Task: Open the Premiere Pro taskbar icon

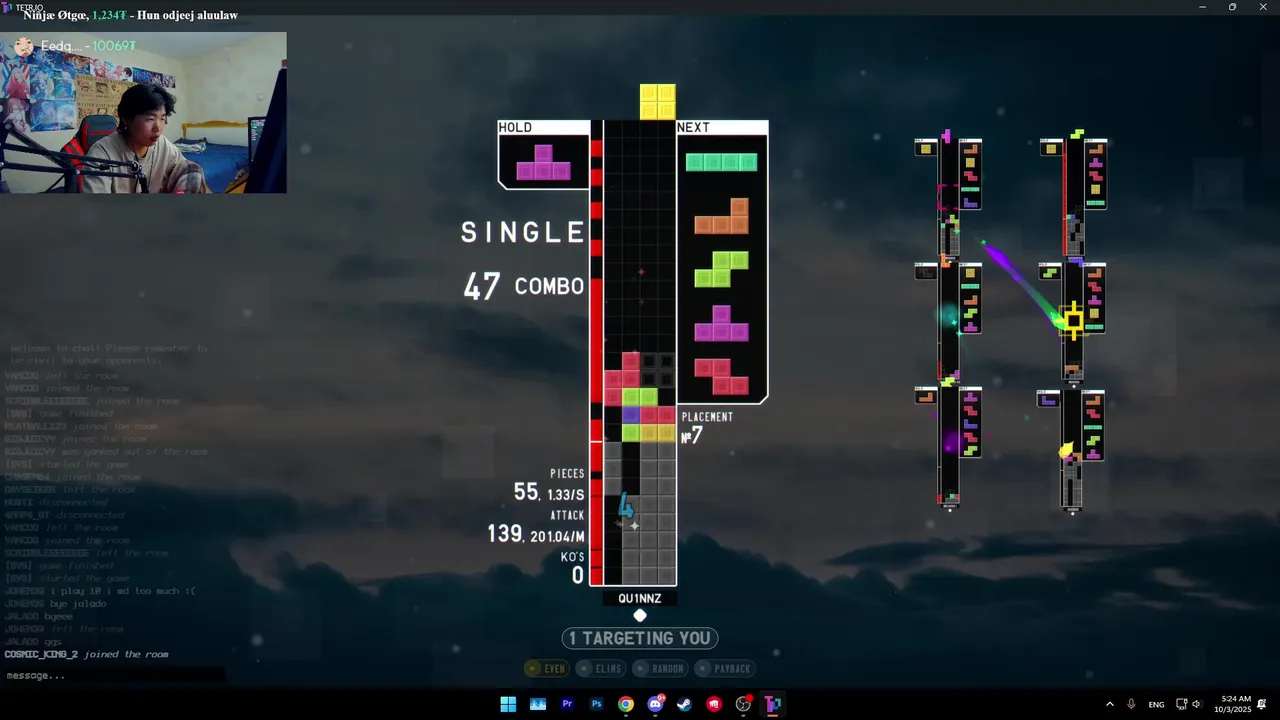Action: [x=567, y=704]
